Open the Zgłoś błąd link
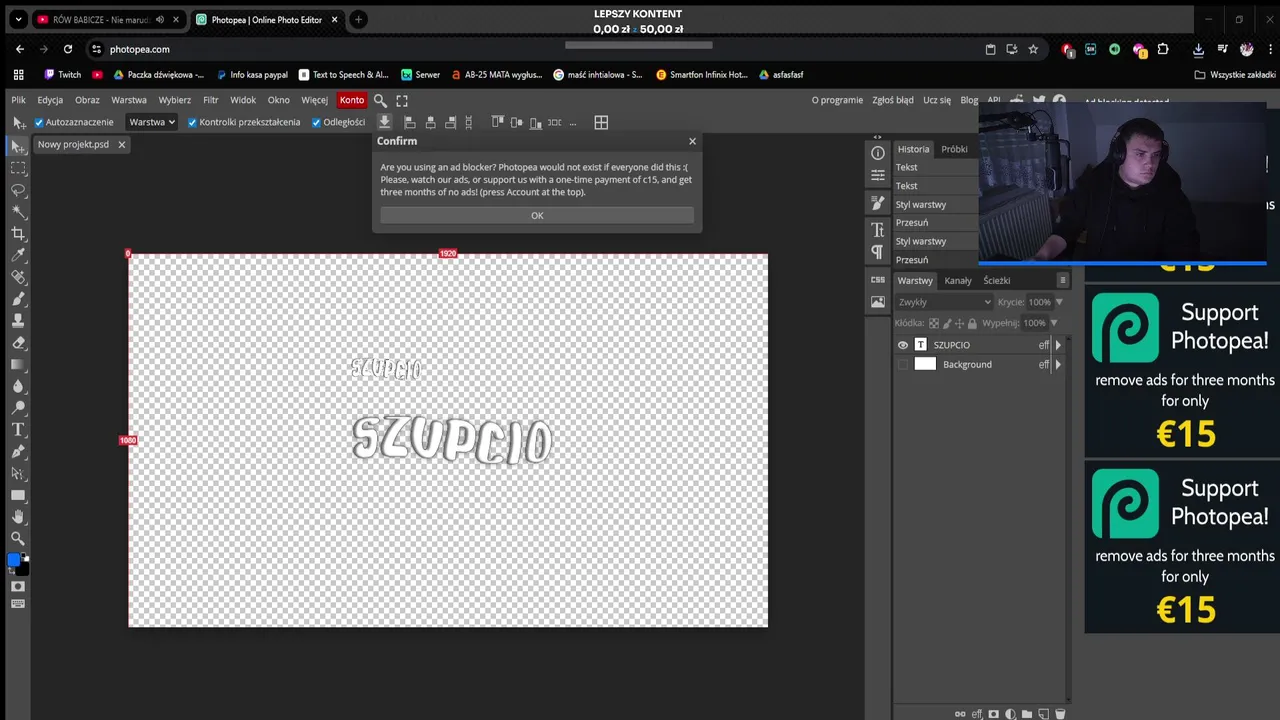 [x=893, y=100]
